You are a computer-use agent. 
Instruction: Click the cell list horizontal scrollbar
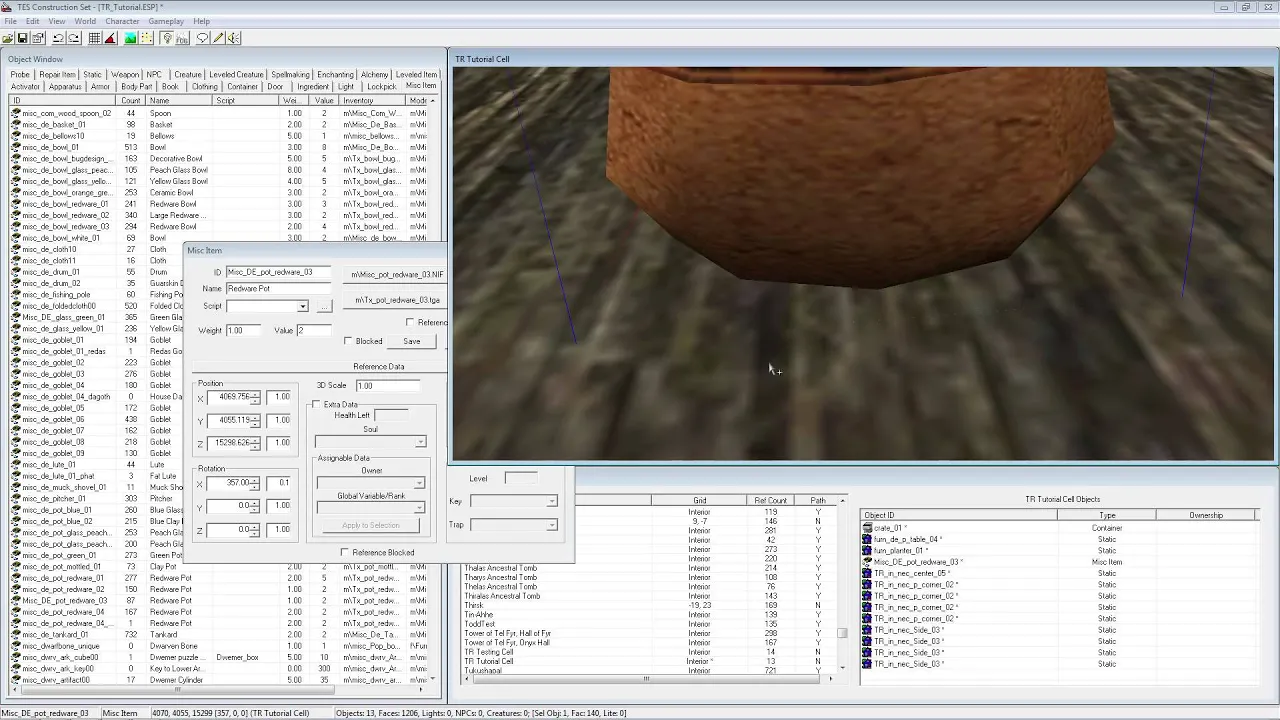pyautogui.click(x=646, y=679)
